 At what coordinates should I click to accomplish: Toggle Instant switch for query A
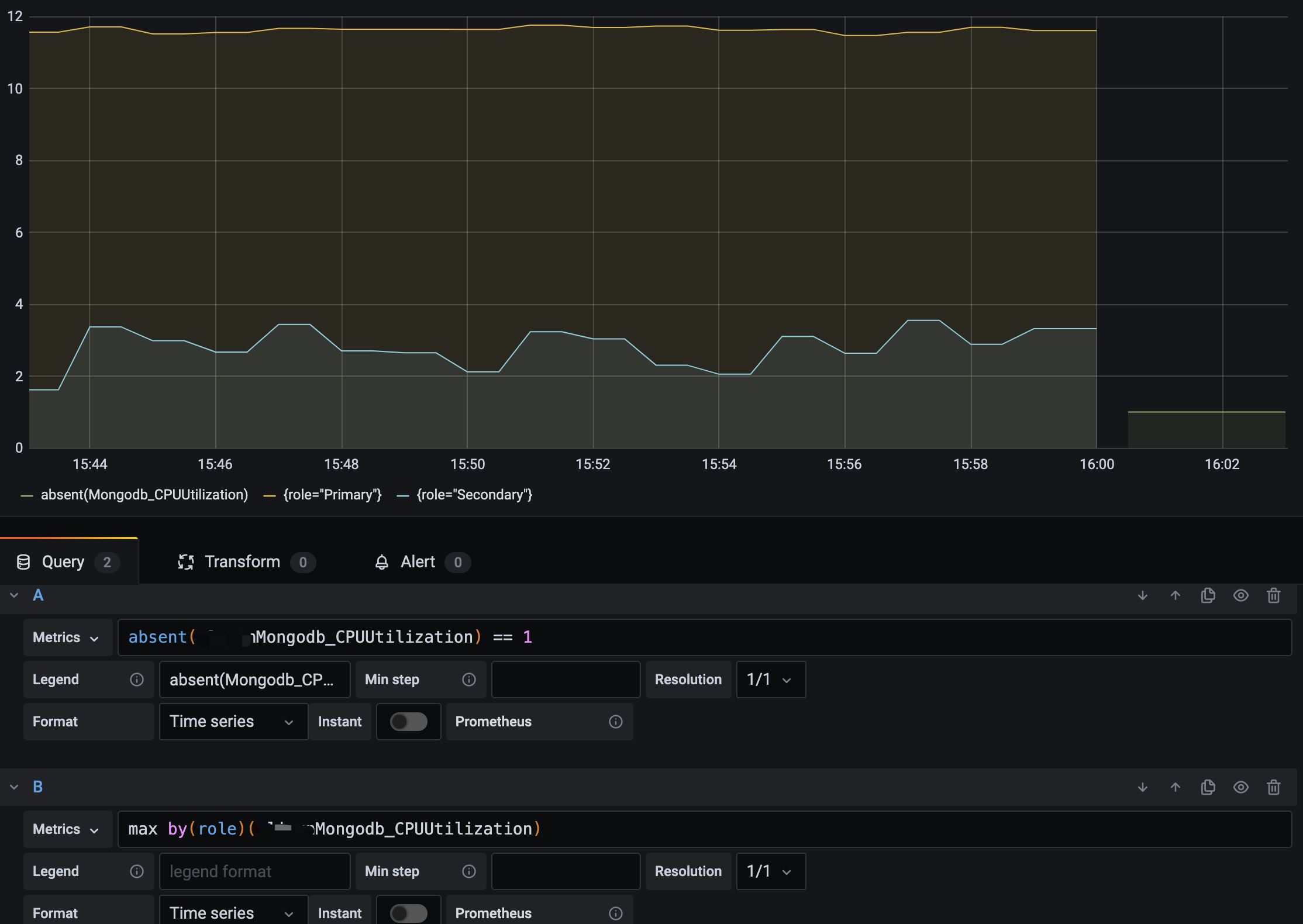(408, 722)
